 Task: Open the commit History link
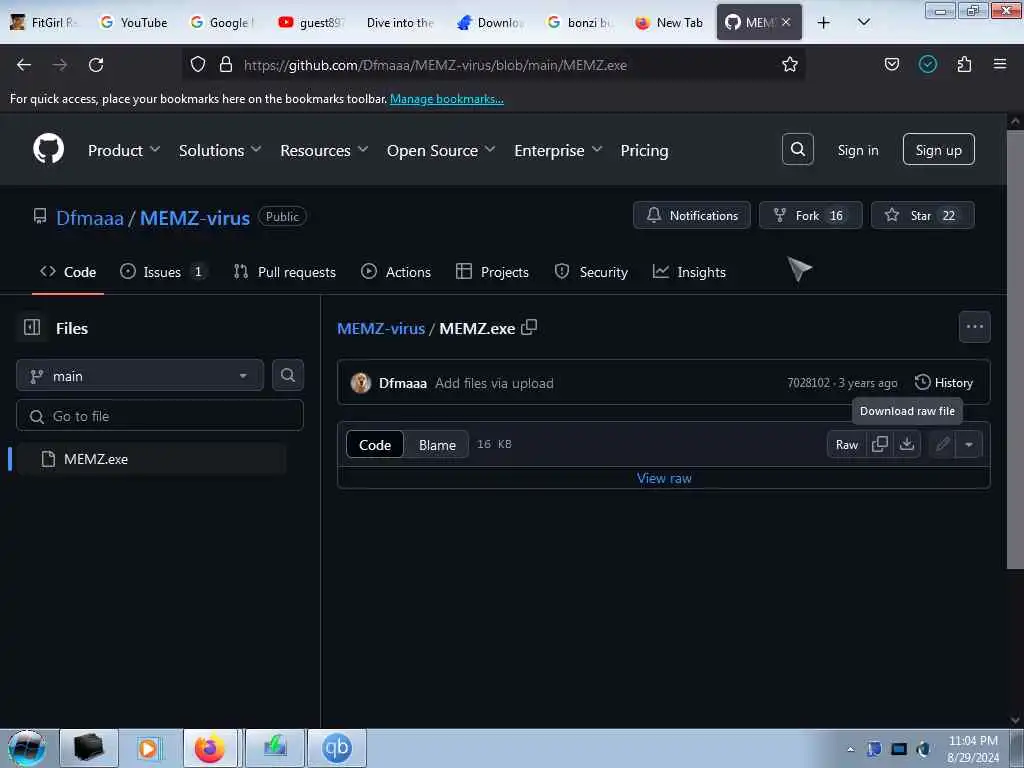pos(944,383)
